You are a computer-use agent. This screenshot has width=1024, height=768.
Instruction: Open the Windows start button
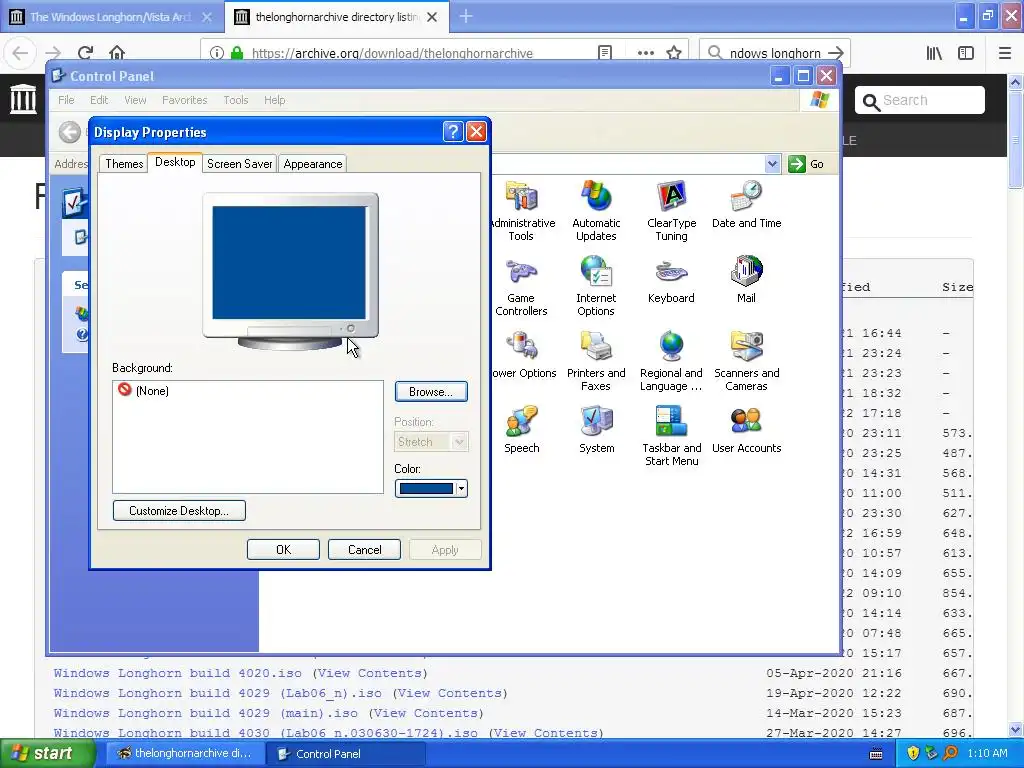[x=47, y=754]
